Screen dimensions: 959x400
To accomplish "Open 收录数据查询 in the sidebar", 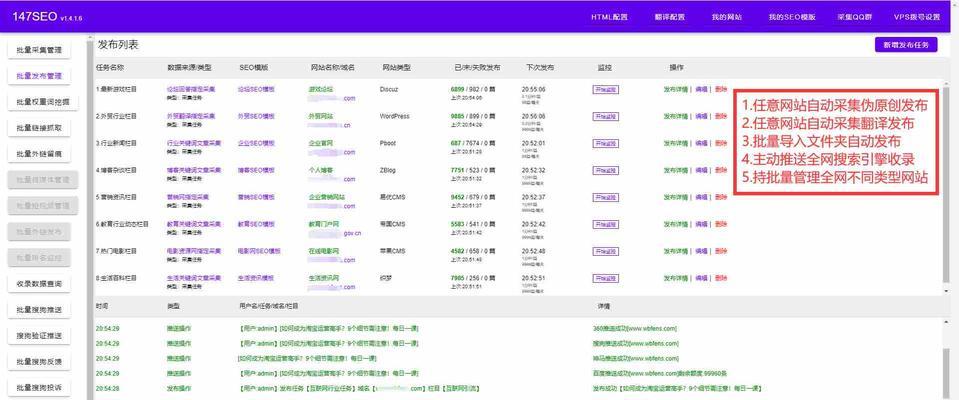I will click(39, 284).
